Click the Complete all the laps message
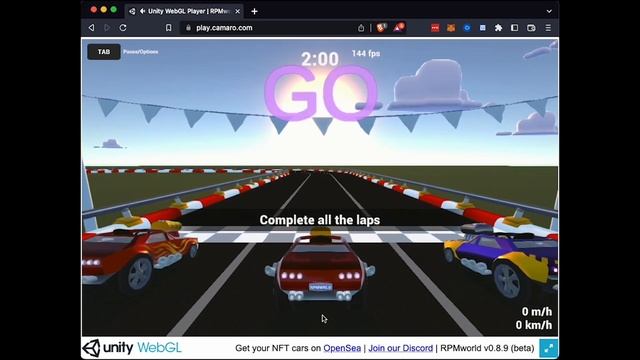Viewport: 640px width, 360px height. point(320,220)
